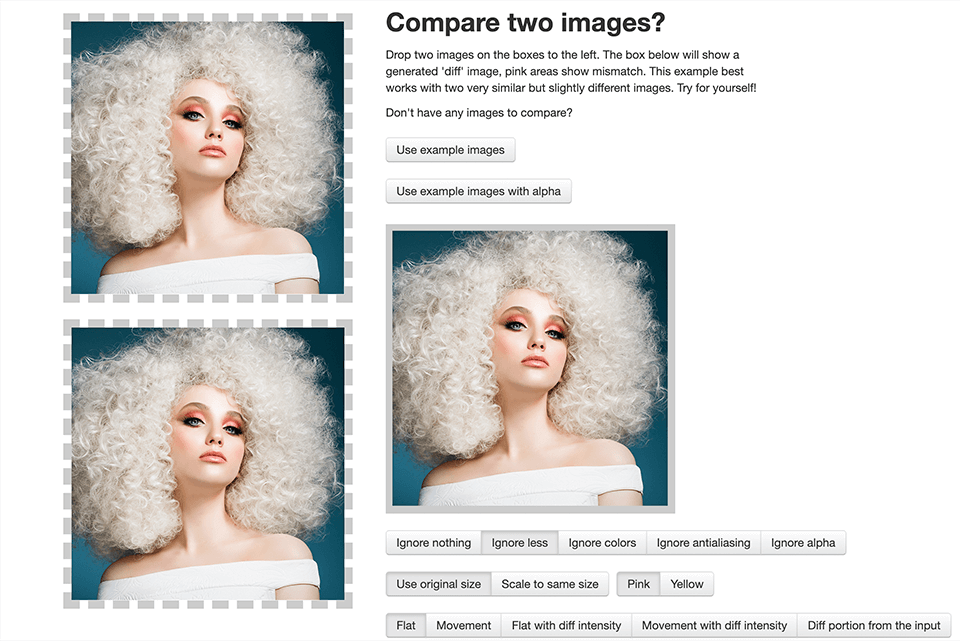Choose Scale to same size
The image size is (960, 641).
click(549, 584)
